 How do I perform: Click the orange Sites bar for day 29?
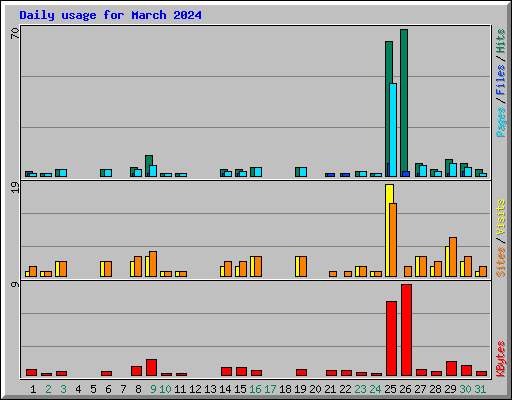[453, 257]
